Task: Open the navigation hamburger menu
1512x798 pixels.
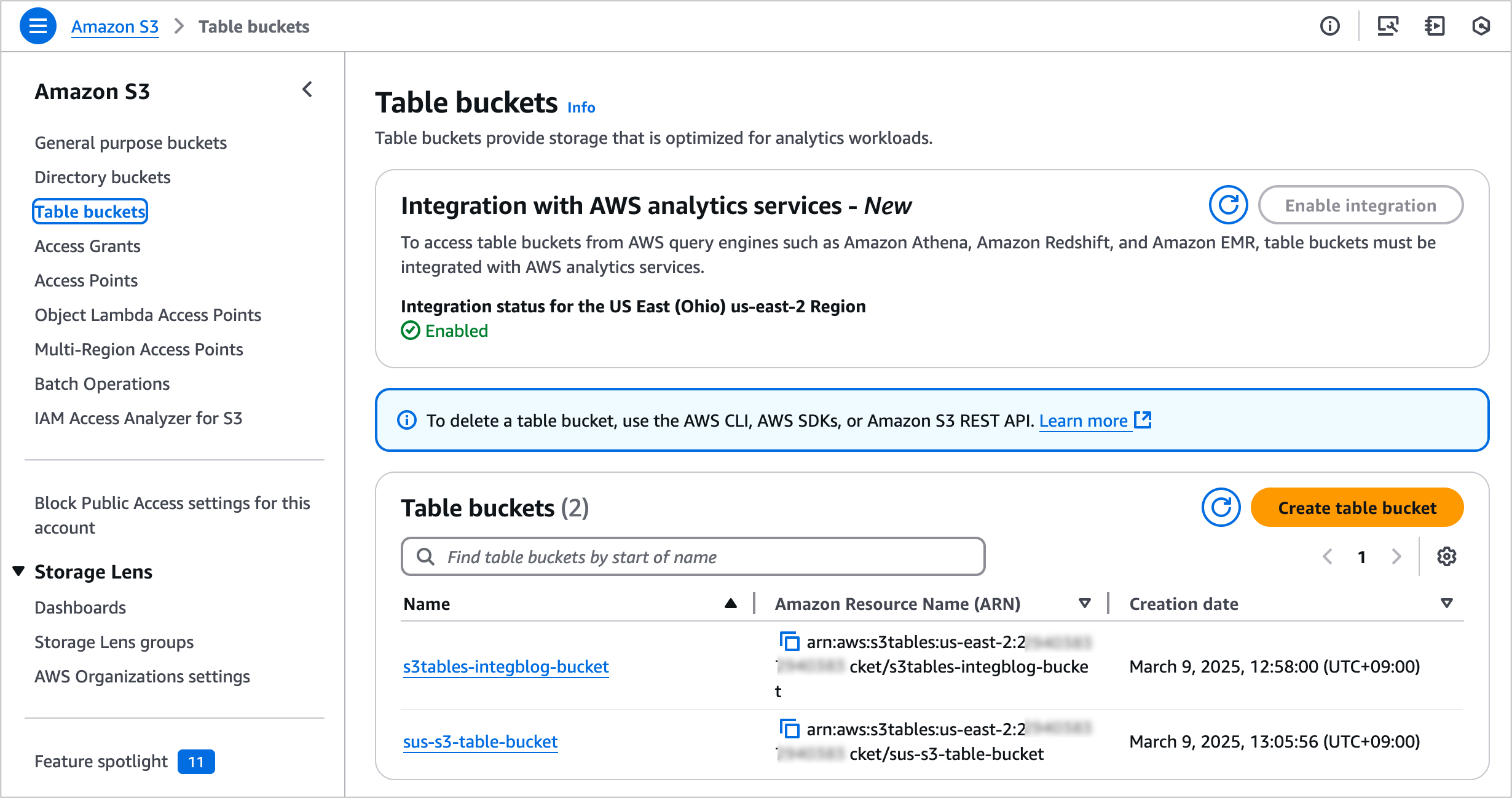Action: (x=37, y=26)
